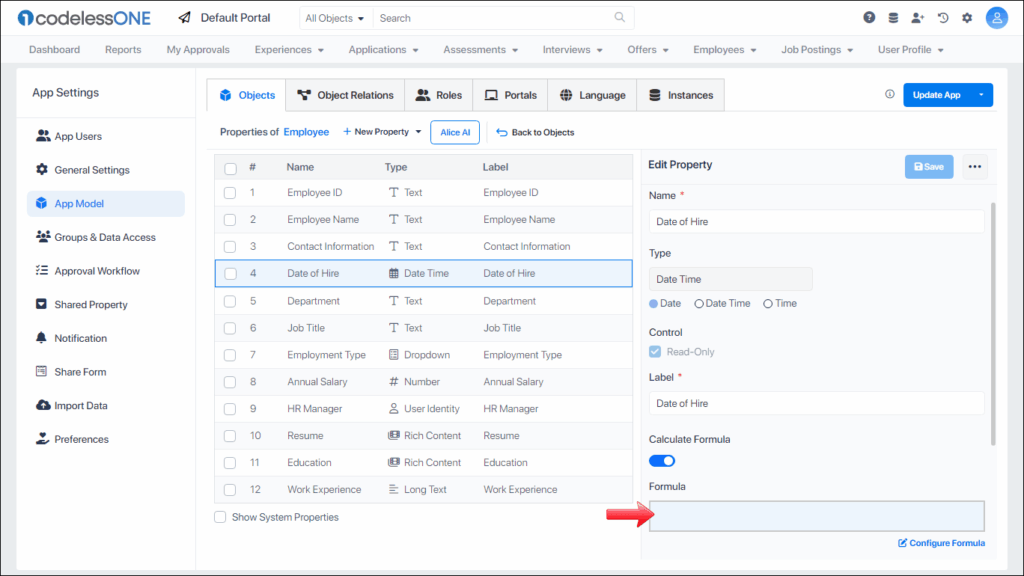The width and height of the screenshot is (1024, 576).
Task: Tick the checkbox for Annual Salary row
Action: (230, 382)
